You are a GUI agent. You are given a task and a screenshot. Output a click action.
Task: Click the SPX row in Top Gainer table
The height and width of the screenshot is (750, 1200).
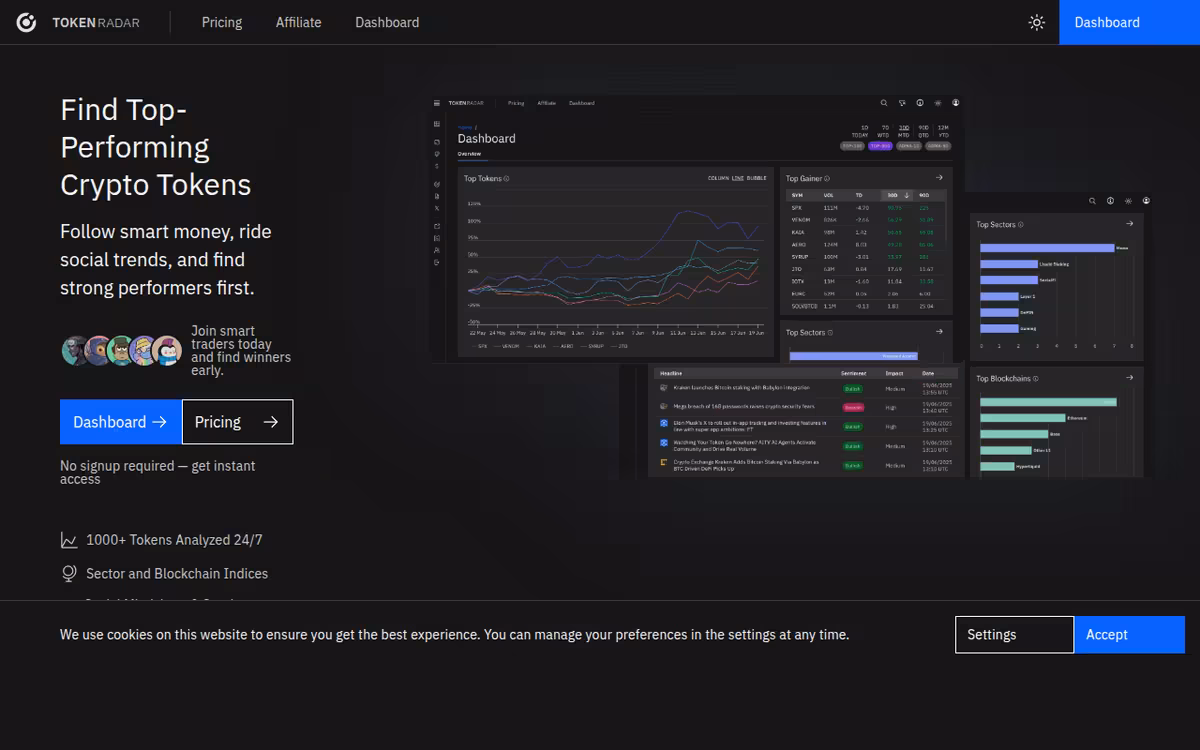click(866, 208)
